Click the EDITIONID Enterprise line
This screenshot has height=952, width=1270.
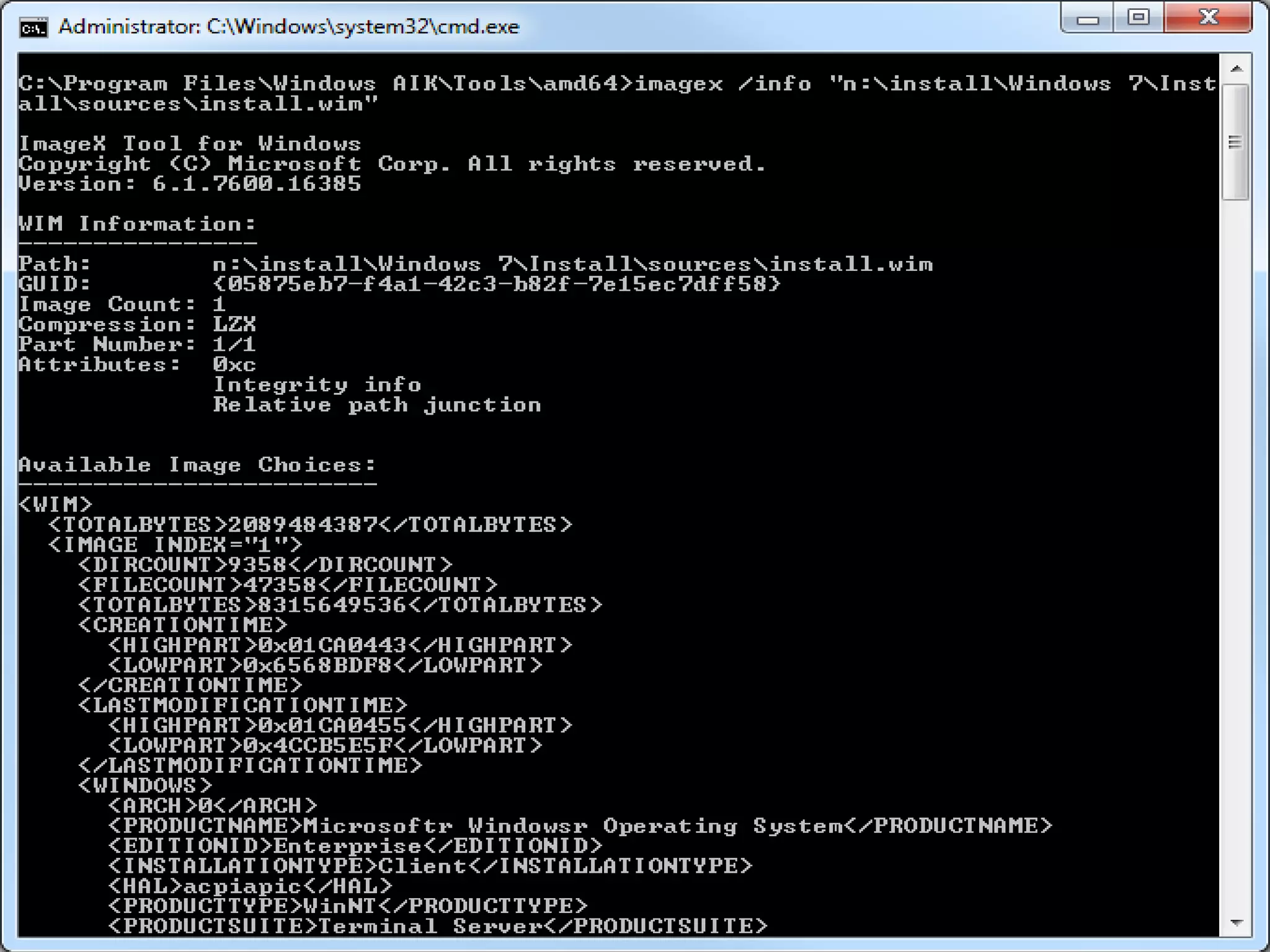(355, 845)
